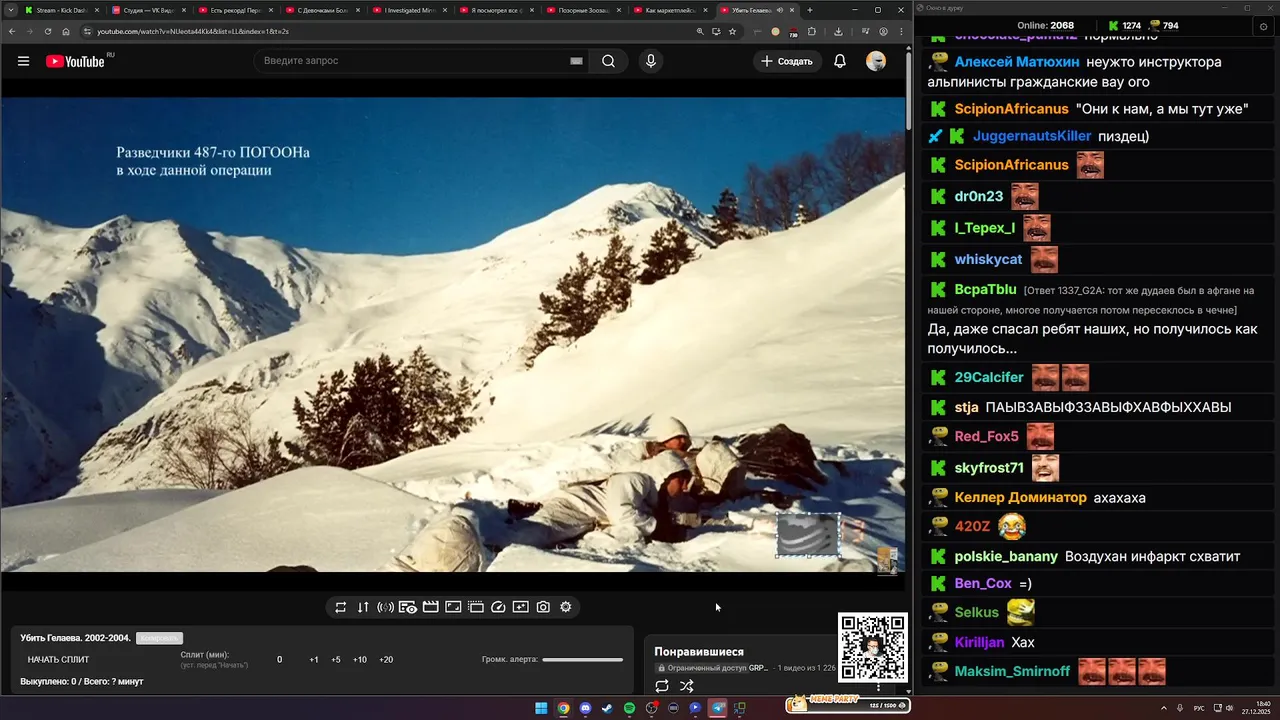The image size is (1280, 720).
Task: Open Spotify from the taskbar
Action: point(629,708)
